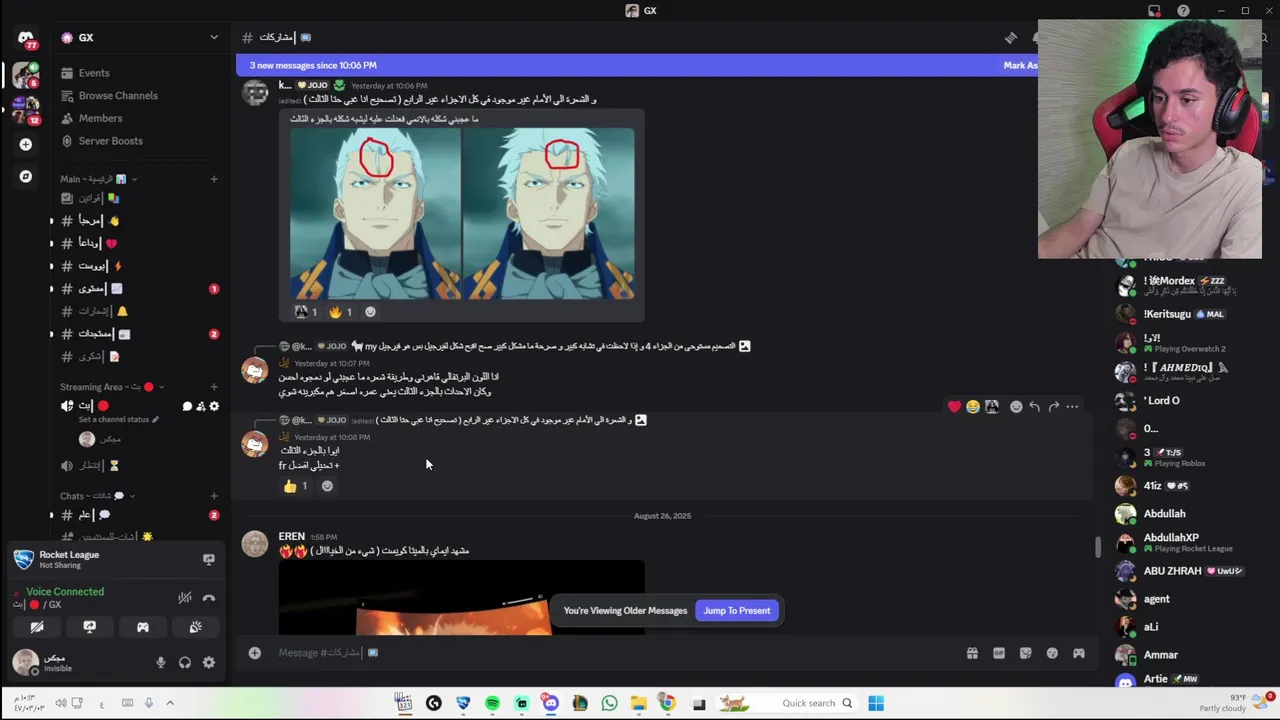Open Discover servers compass icon

25,176
